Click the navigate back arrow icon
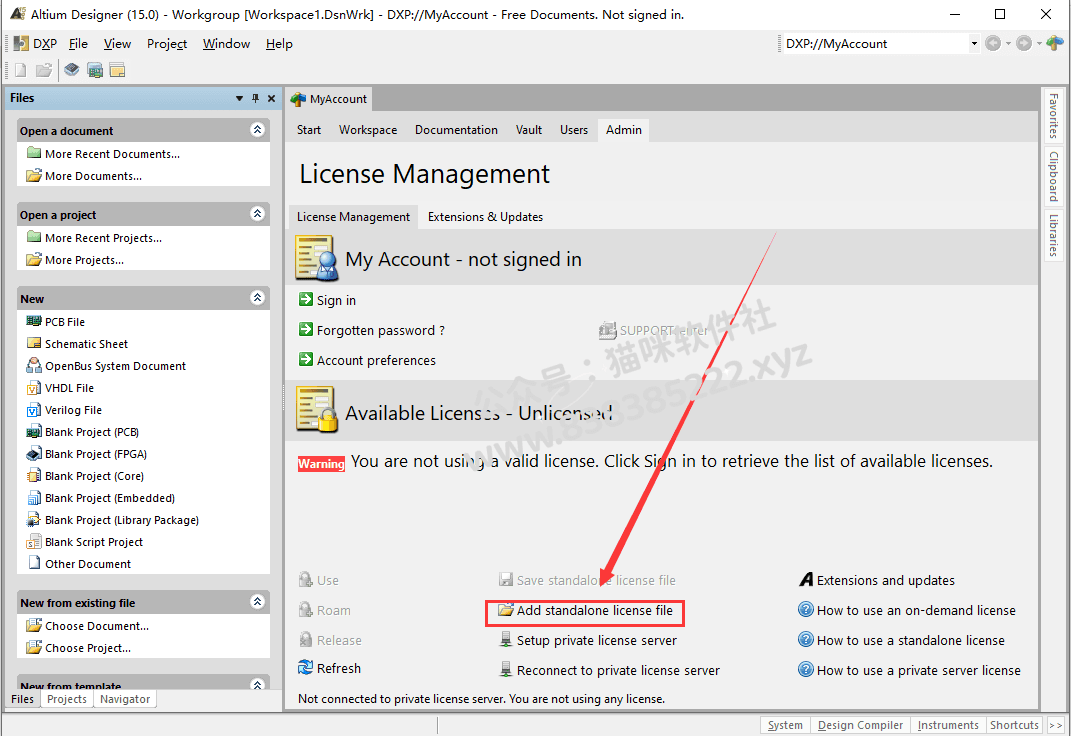 pyautogui.click(x=992, y=44)
